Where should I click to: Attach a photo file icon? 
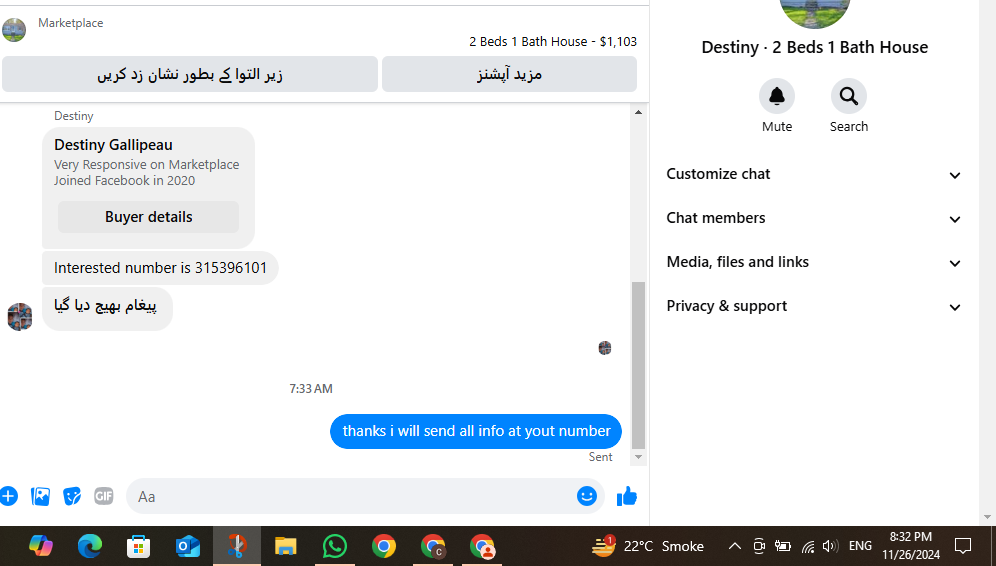(x=40, y=496)
